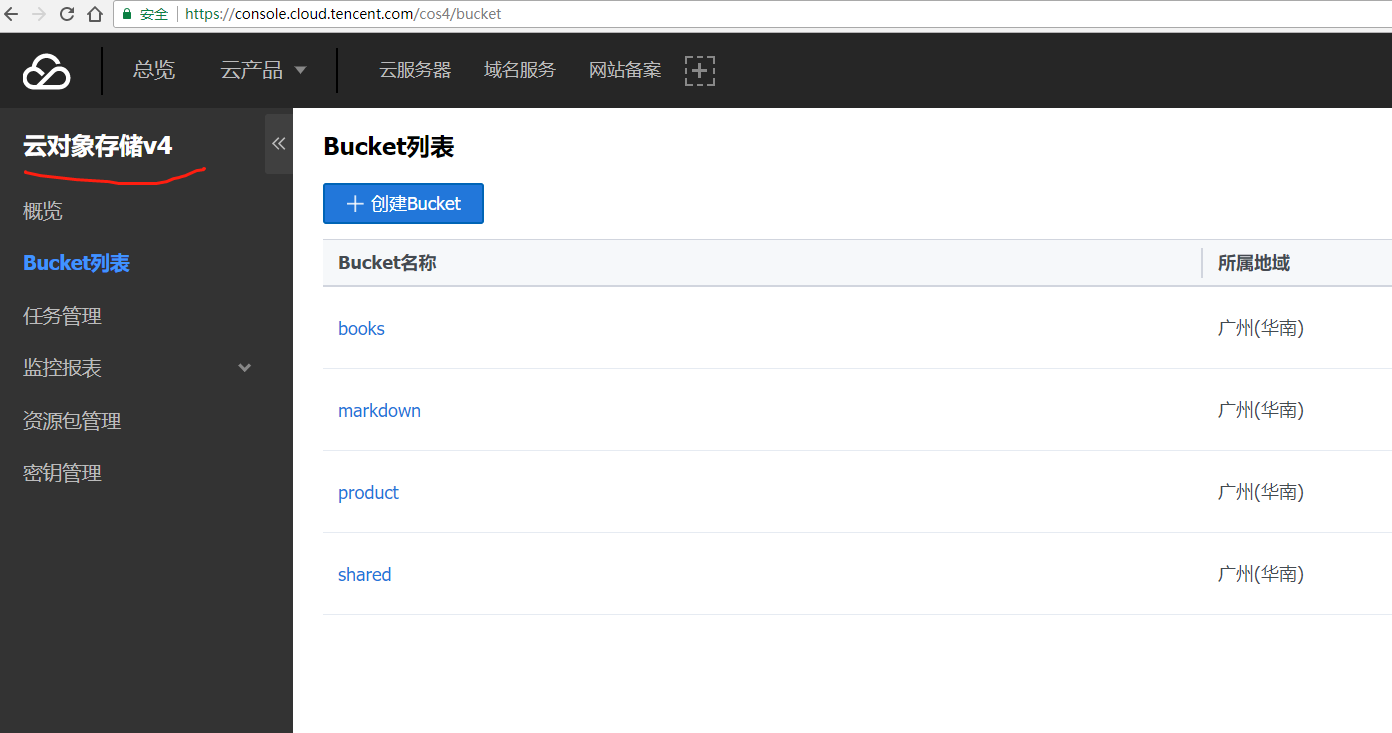Expand the 监控报表 menu item
1392x733 pixels.
point(243,367)
